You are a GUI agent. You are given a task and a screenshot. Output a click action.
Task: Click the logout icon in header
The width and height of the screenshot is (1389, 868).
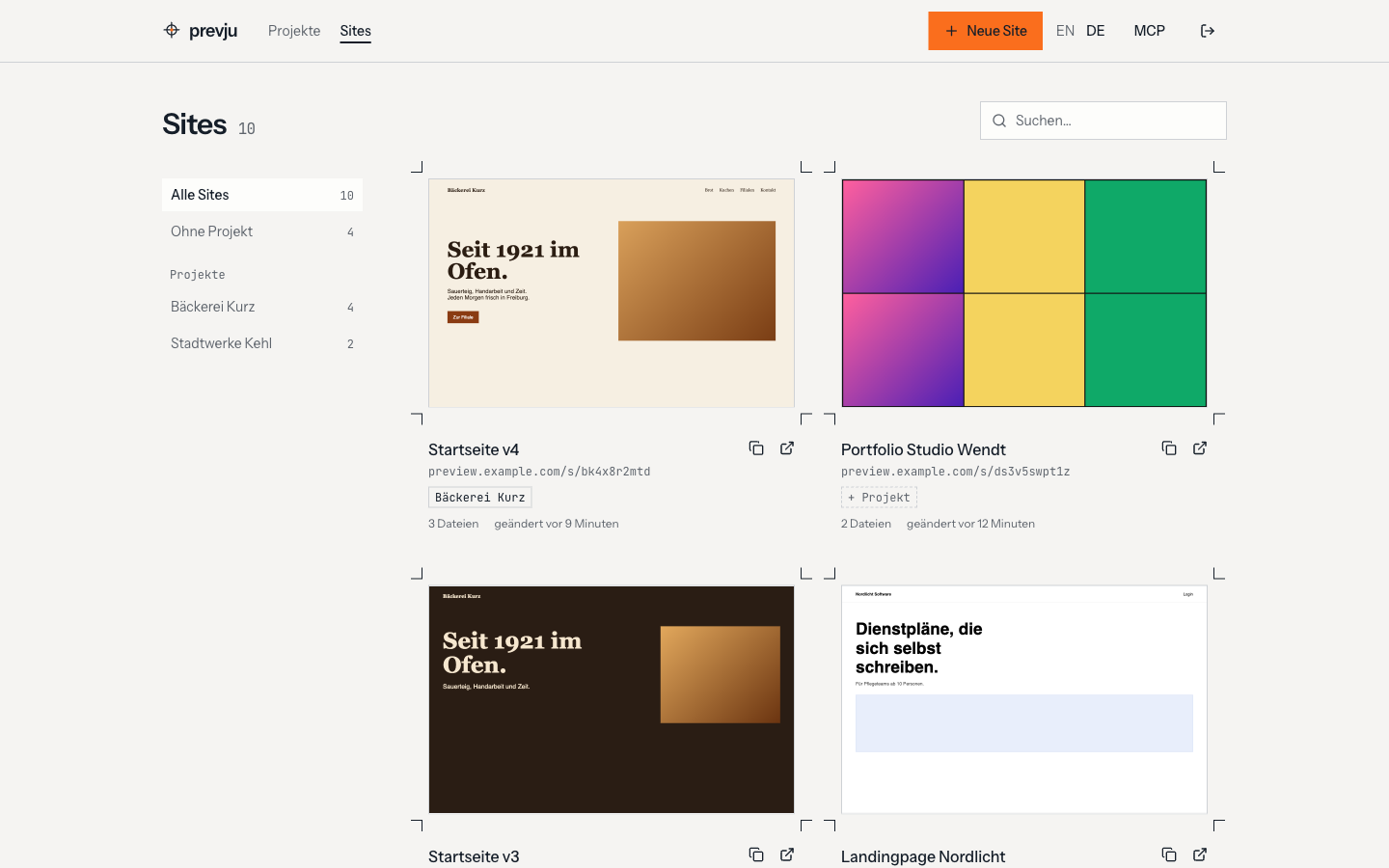click(x=1208, y=31)
